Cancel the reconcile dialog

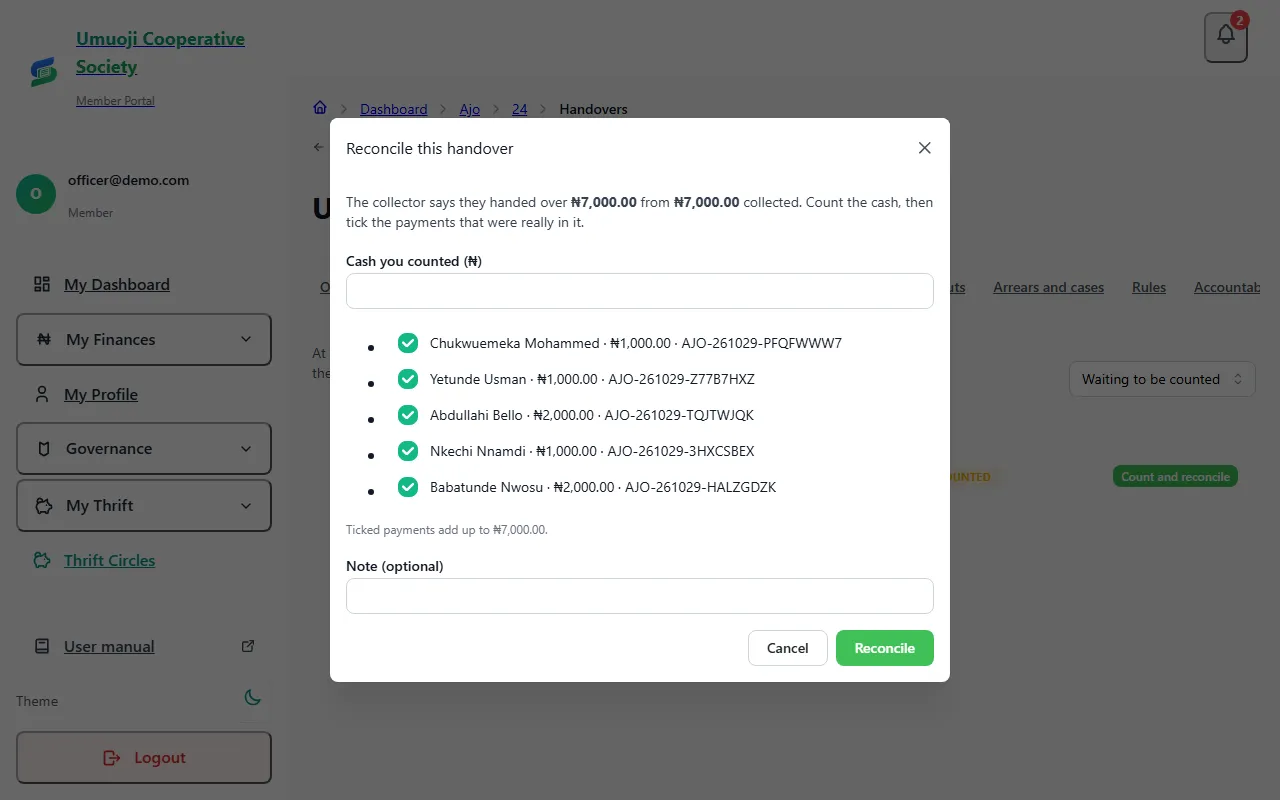(x=788, y=648)
